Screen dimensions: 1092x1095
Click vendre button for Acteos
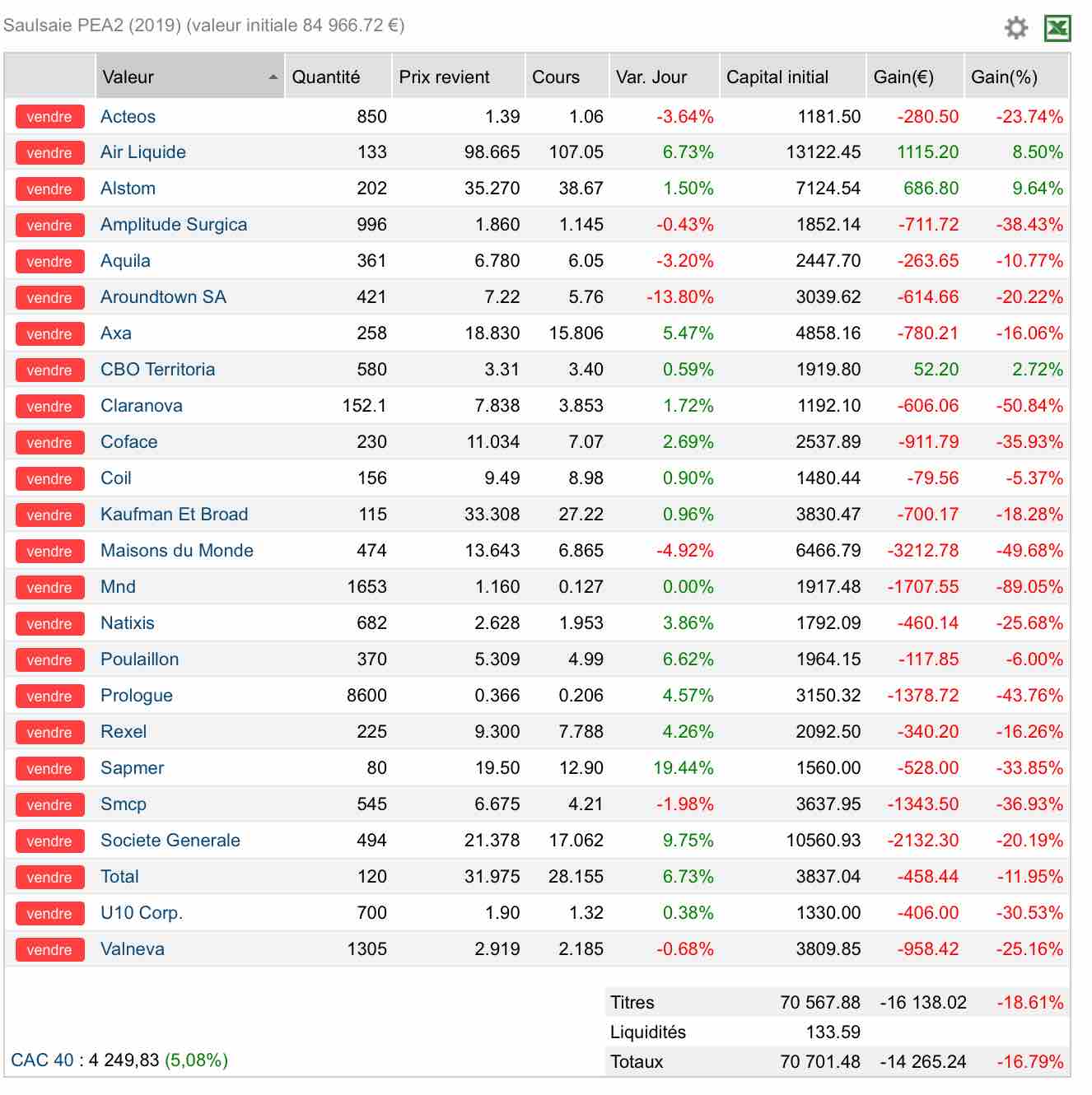pos(49,117)
